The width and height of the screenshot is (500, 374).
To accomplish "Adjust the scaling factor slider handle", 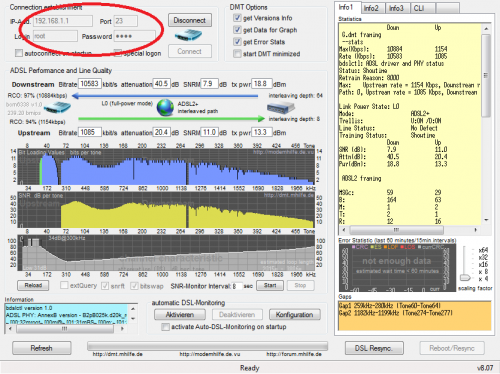I will coord(465,277).
